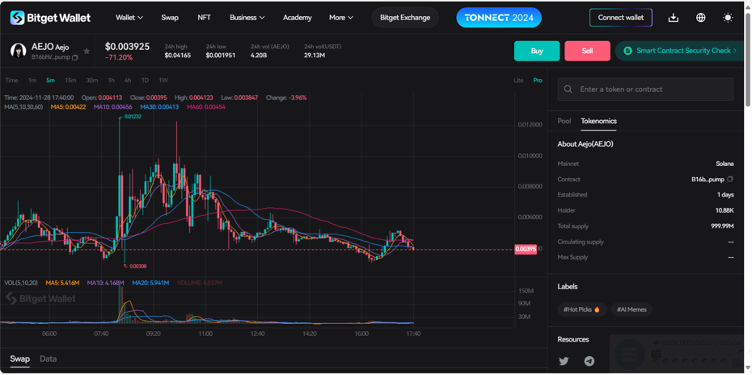The height and width of the screenshot is (375, 755).
Task: Switch to the Pool tab
Action: tap(564, 121)
